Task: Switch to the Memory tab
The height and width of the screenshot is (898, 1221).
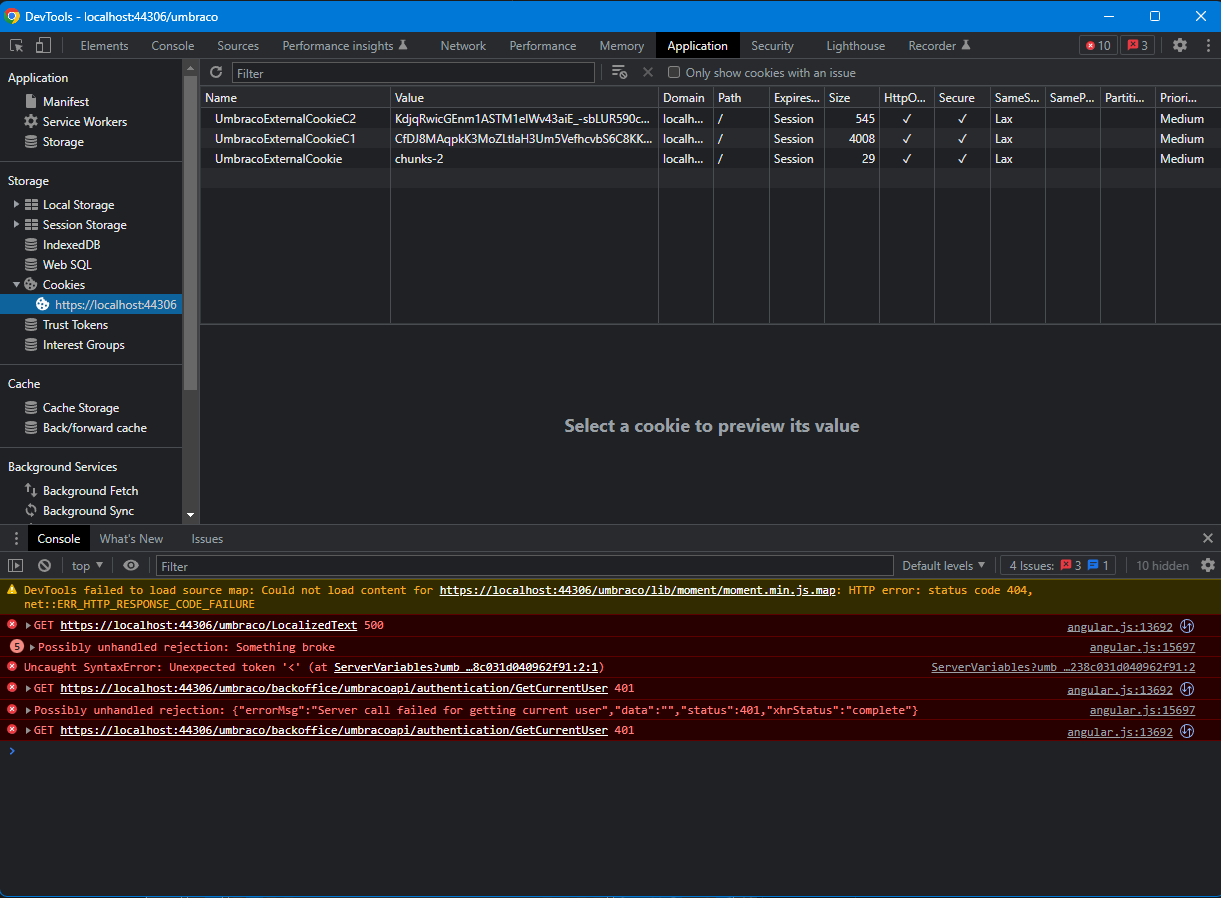Action: point(621,45)
